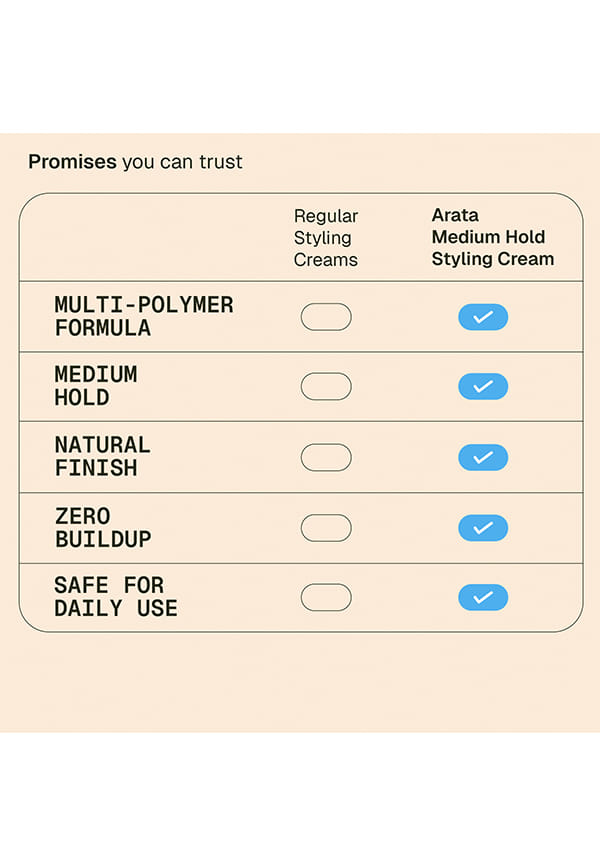Click the NATURAL FINISH row label

coord(102,457)
